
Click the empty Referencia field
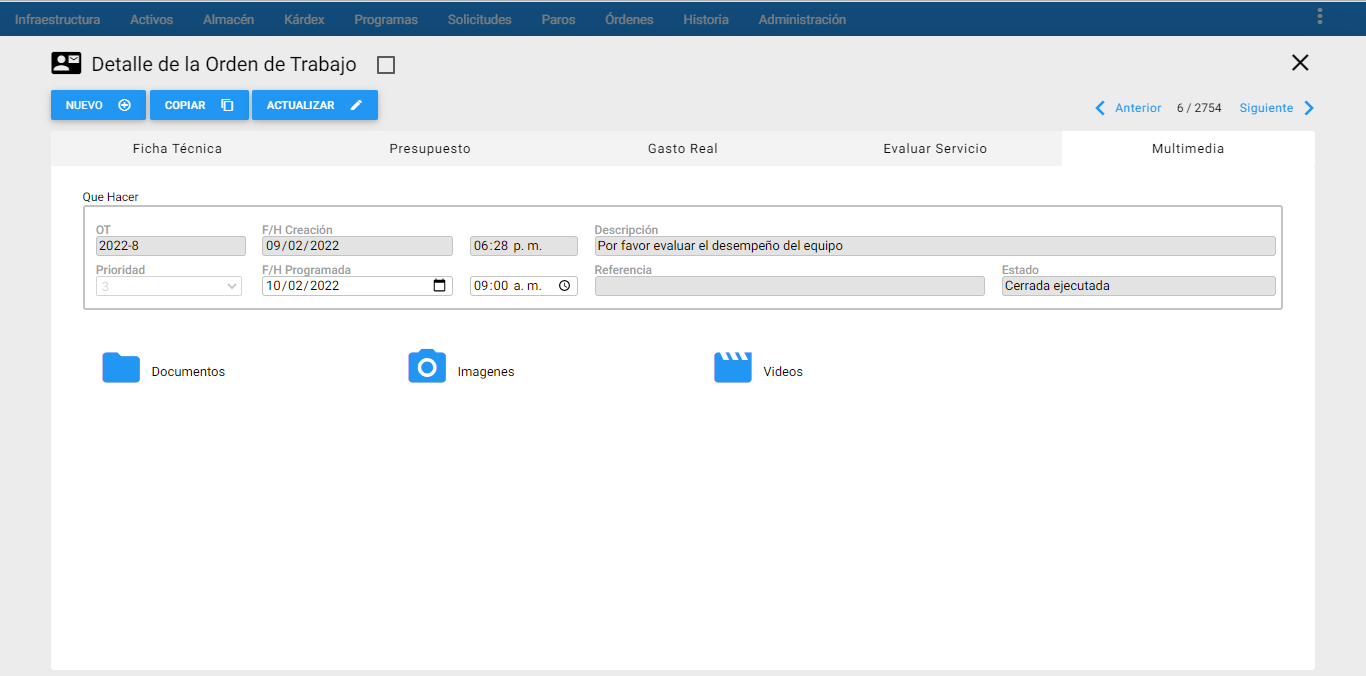(x=790, y=286)
